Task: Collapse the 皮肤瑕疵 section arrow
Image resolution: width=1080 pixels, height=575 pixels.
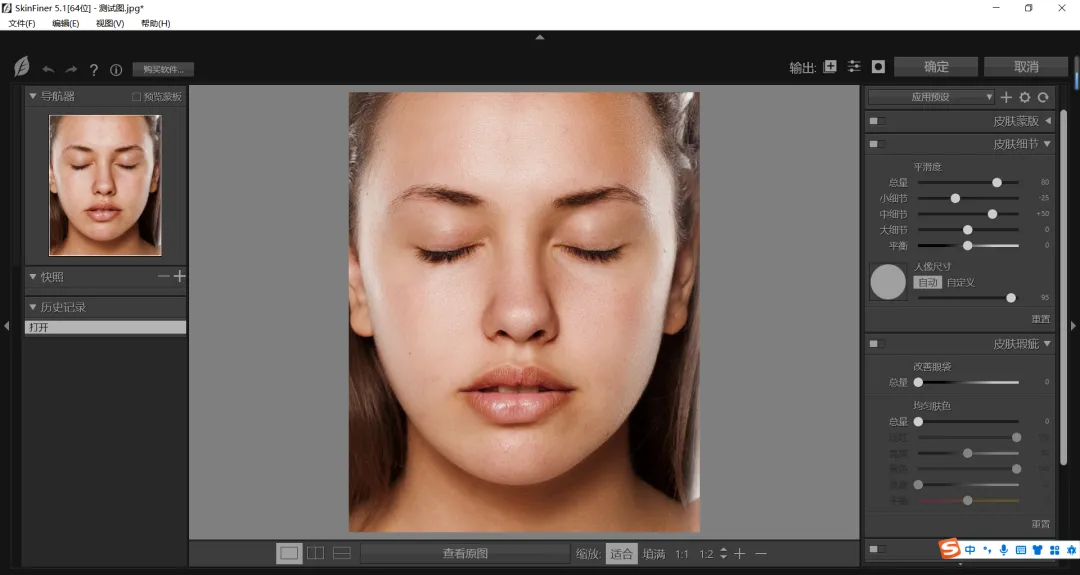Action: click(1048, 344)
